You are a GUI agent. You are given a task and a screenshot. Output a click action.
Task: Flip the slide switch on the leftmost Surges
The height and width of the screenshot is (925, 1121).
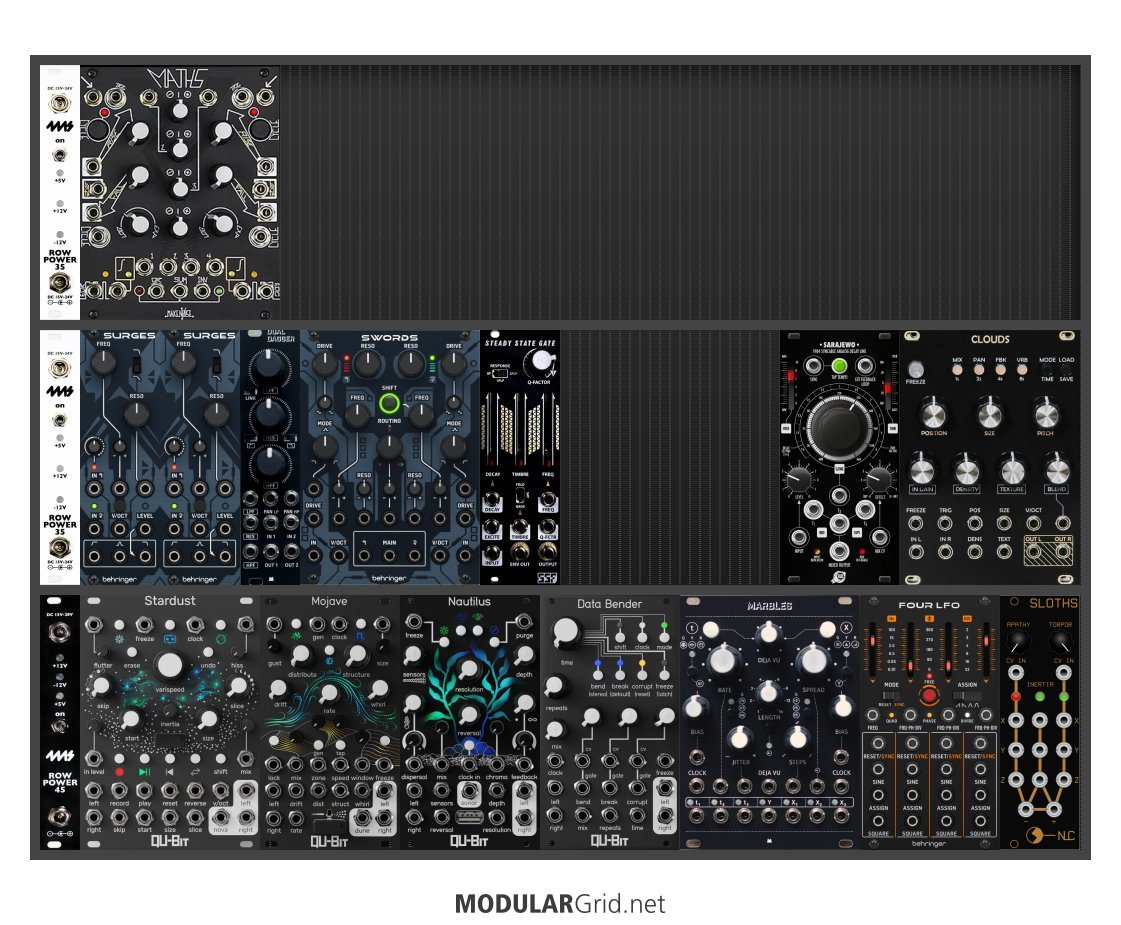(x=137, y=364)
